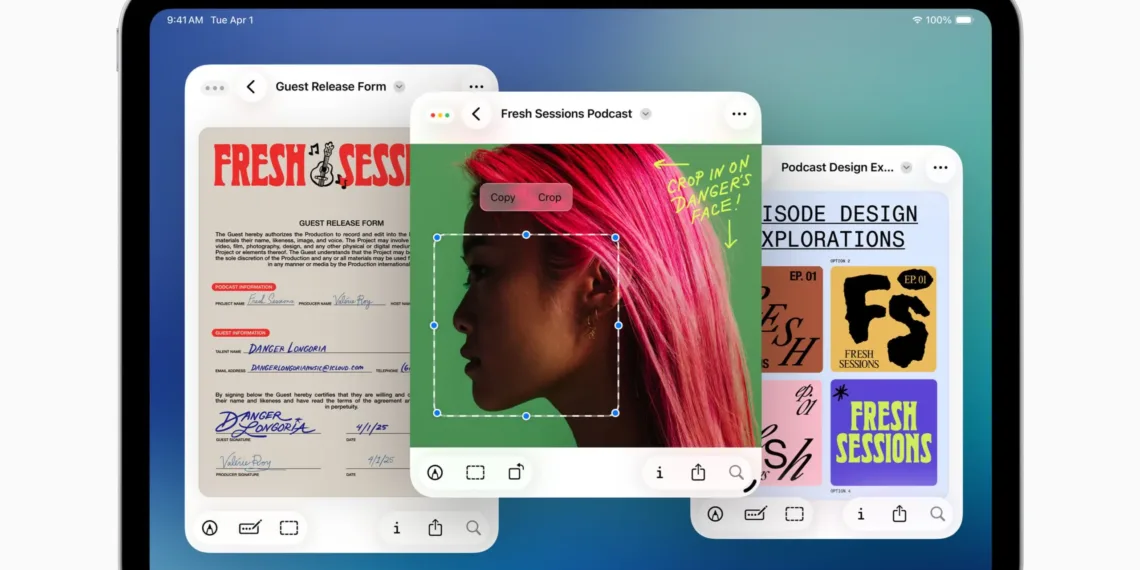Search inside the Guest Release Form window
The height and width of the screenshot is (570, 1140).
(473, 528)
